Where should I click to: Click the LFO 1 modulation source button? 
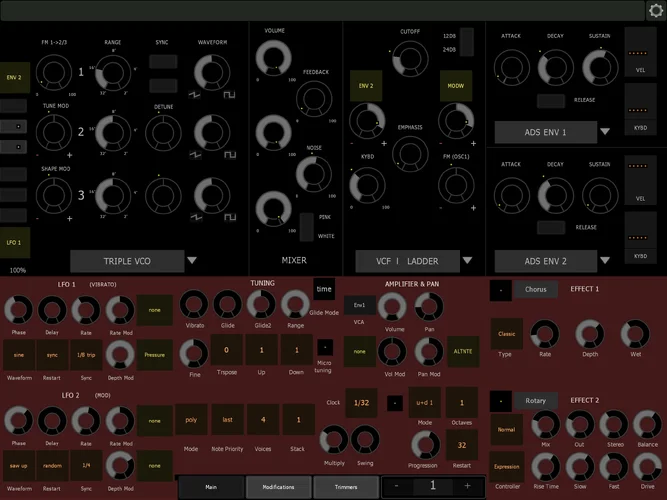pos(16,244)
